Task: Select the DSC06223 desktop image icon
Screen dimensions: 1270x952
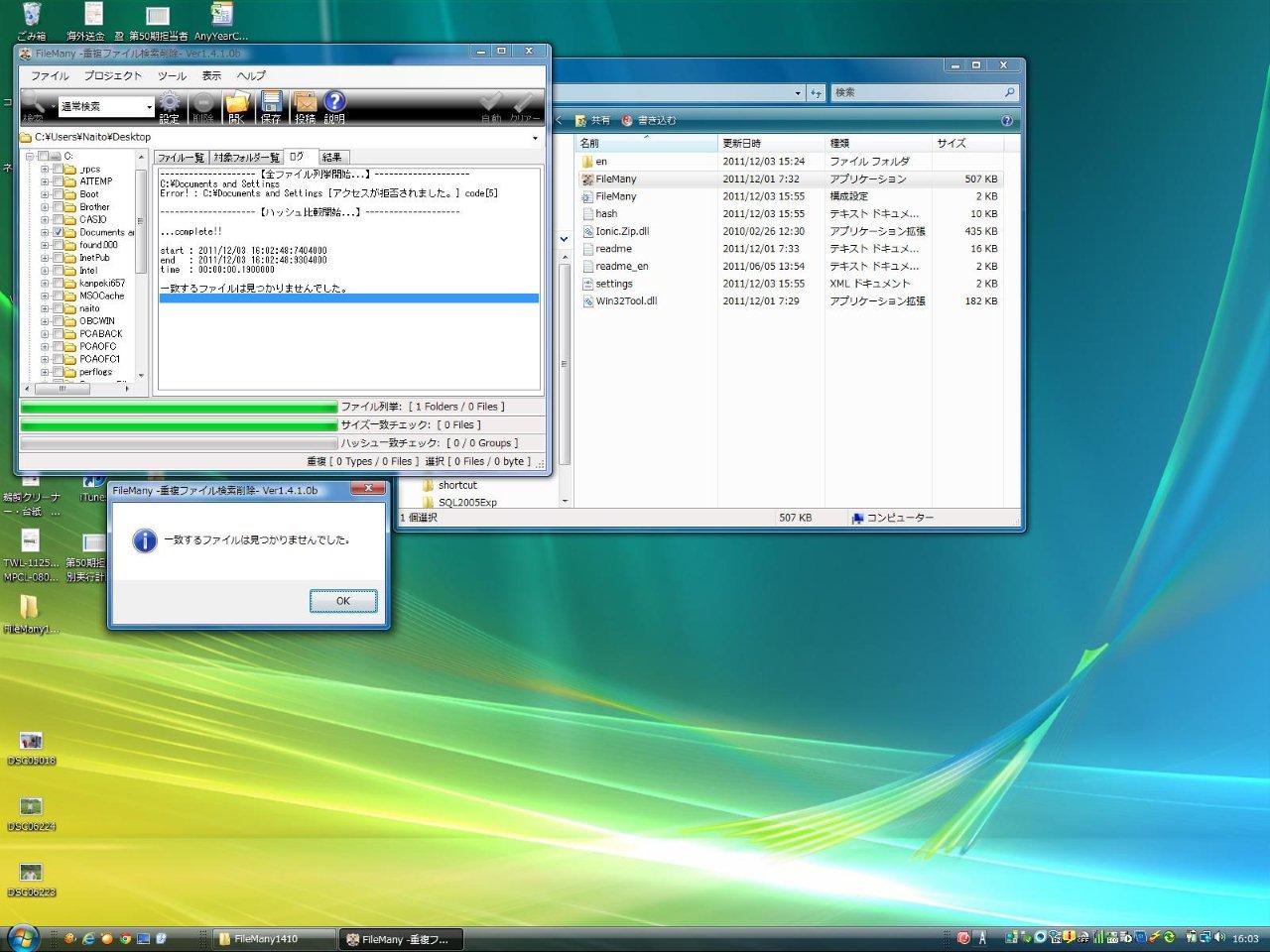Action: point(32,879)
